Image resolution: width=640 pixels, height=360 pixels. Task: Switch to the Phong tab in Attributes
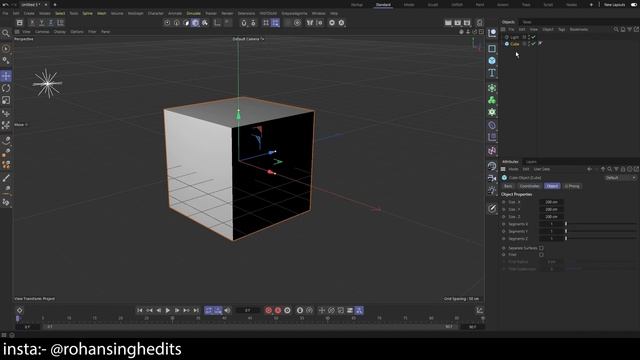point(572,186)
